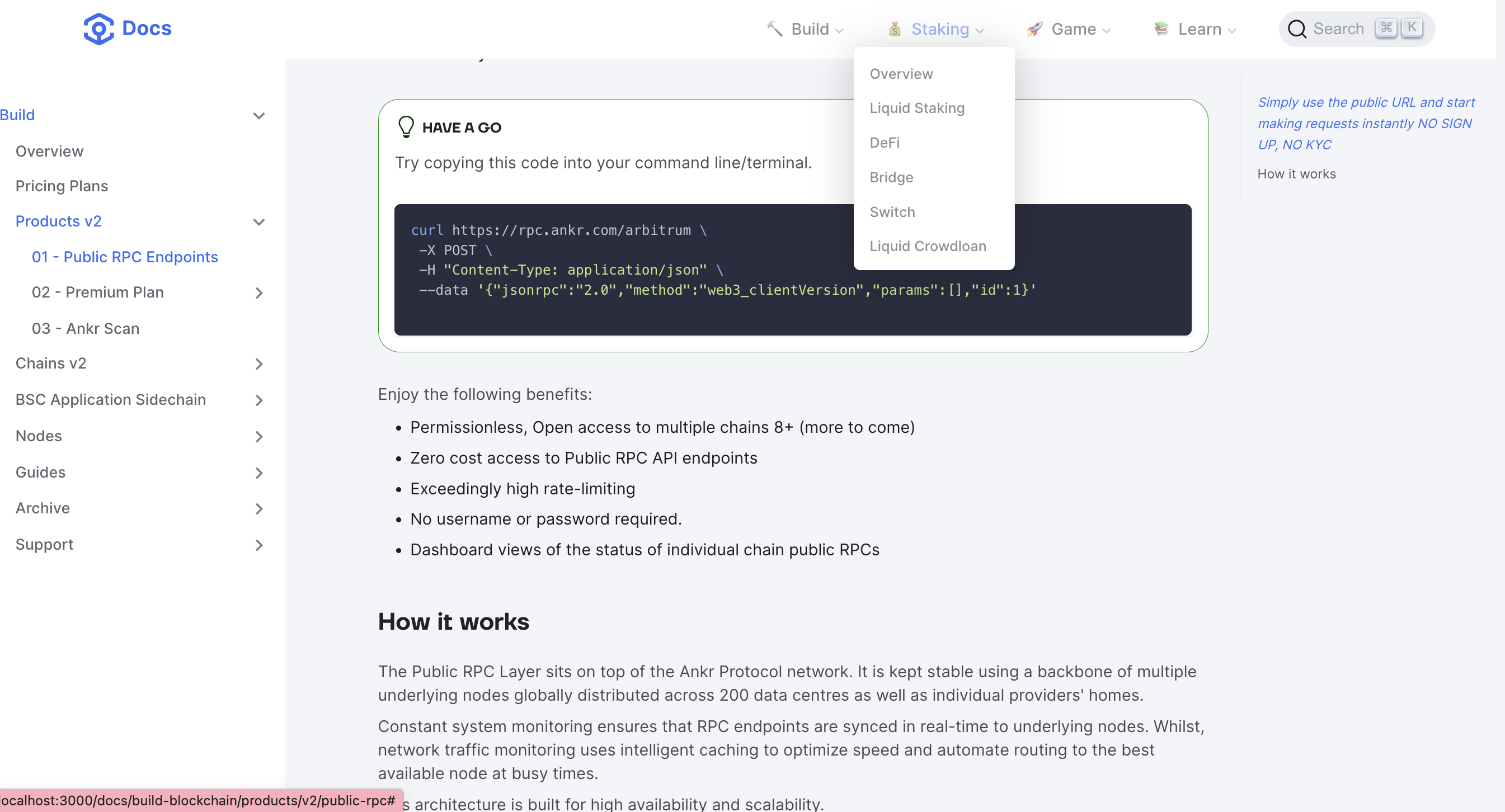The image size is (1505, 812).
Task: Collapse the Build sidebar section chevron
Action: pyautogui.click(x=259, y=116)
